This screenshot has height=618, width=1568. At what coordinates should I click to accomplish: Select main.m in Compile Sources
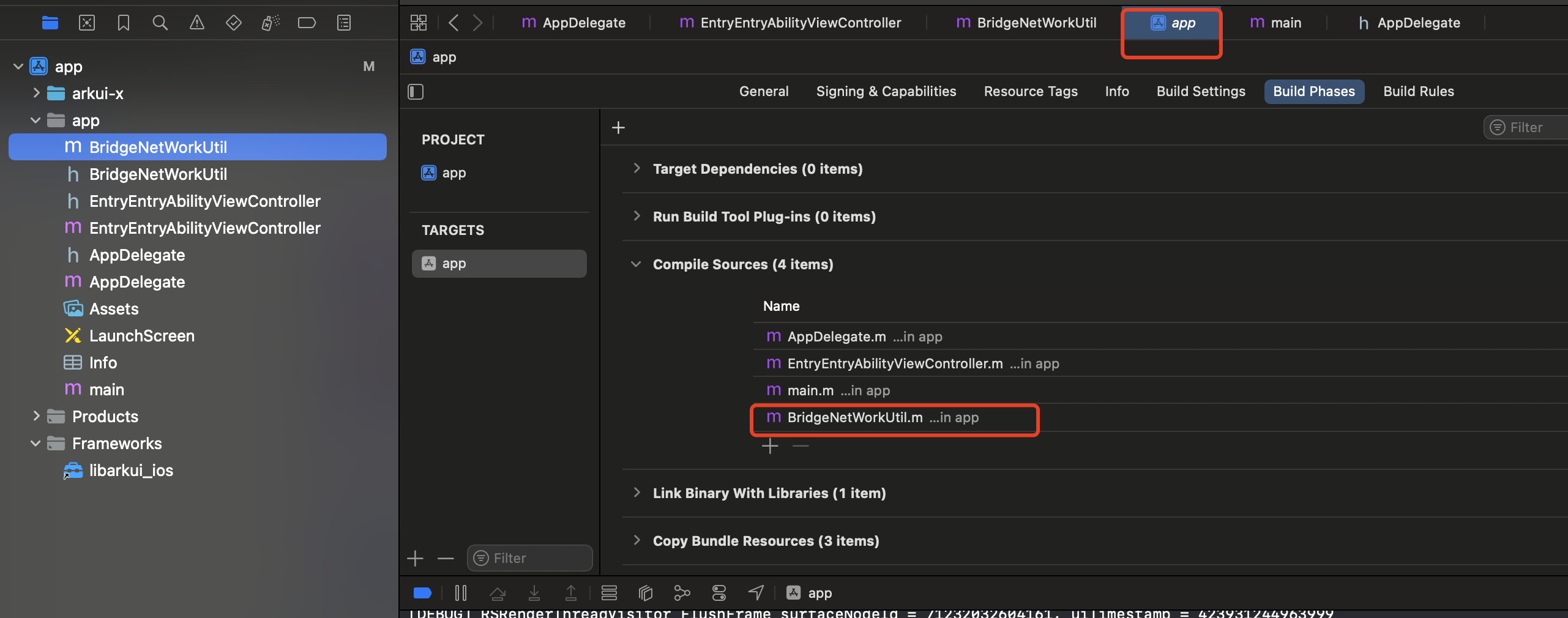(828, 391)
